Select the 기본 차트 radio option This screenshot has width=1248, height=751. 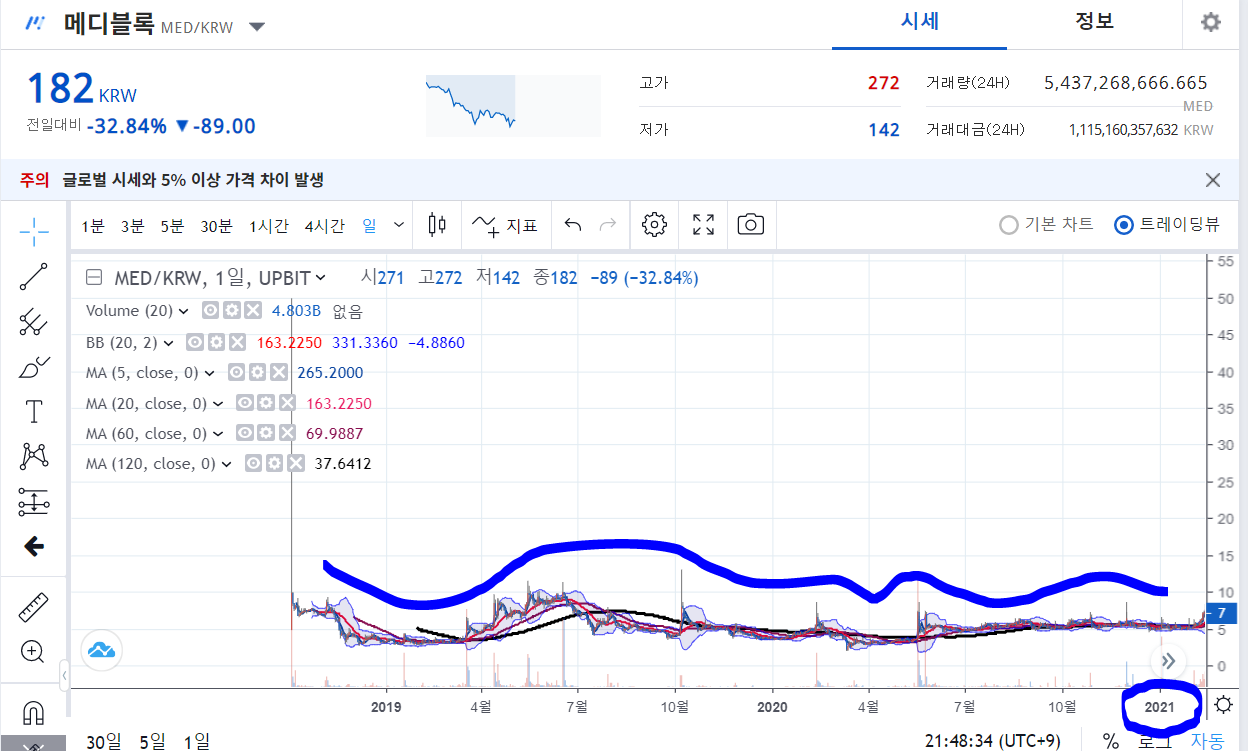(x=1047, y=225)
